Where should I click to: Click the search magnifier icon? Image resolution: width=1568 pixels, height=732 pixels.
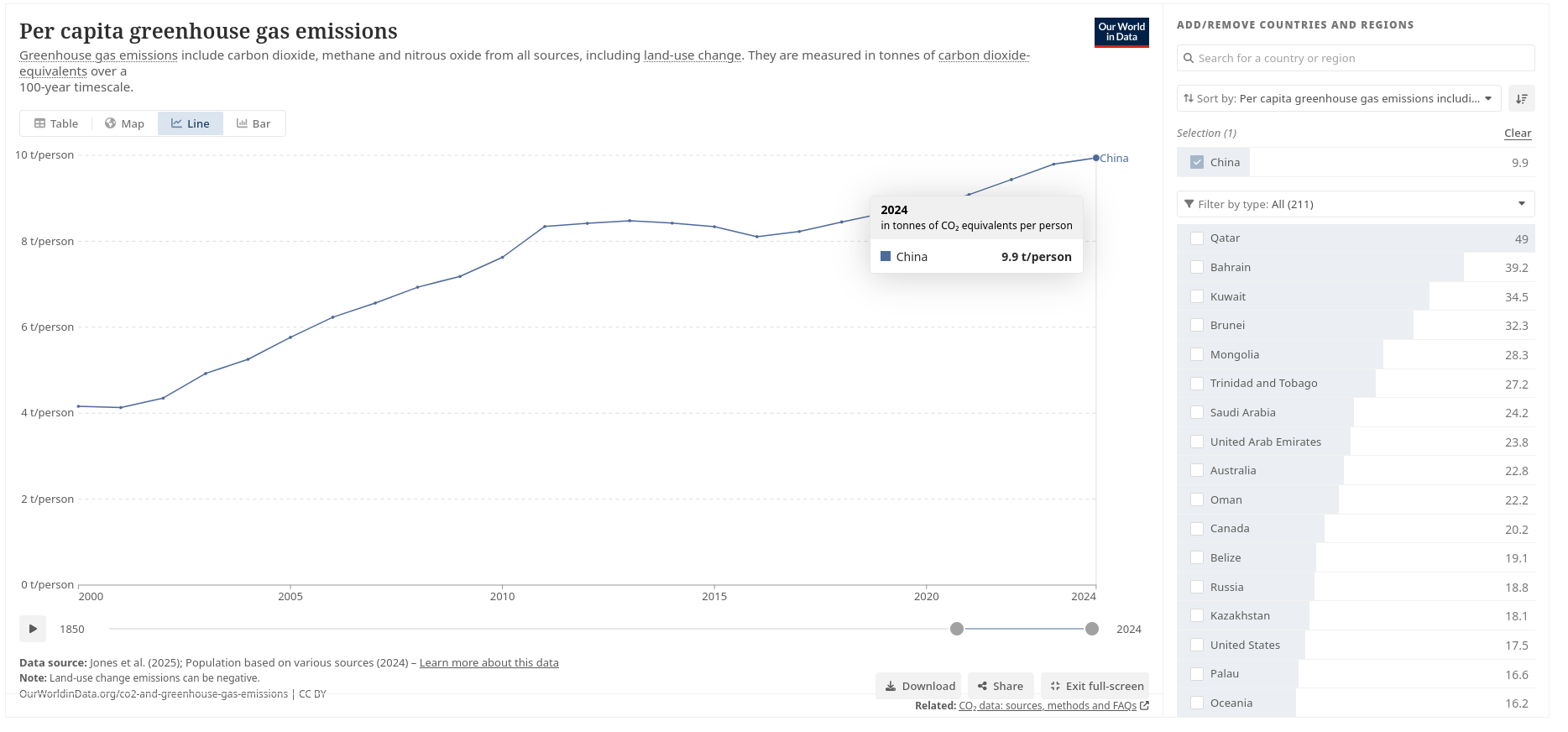[x=1189, y=59]
